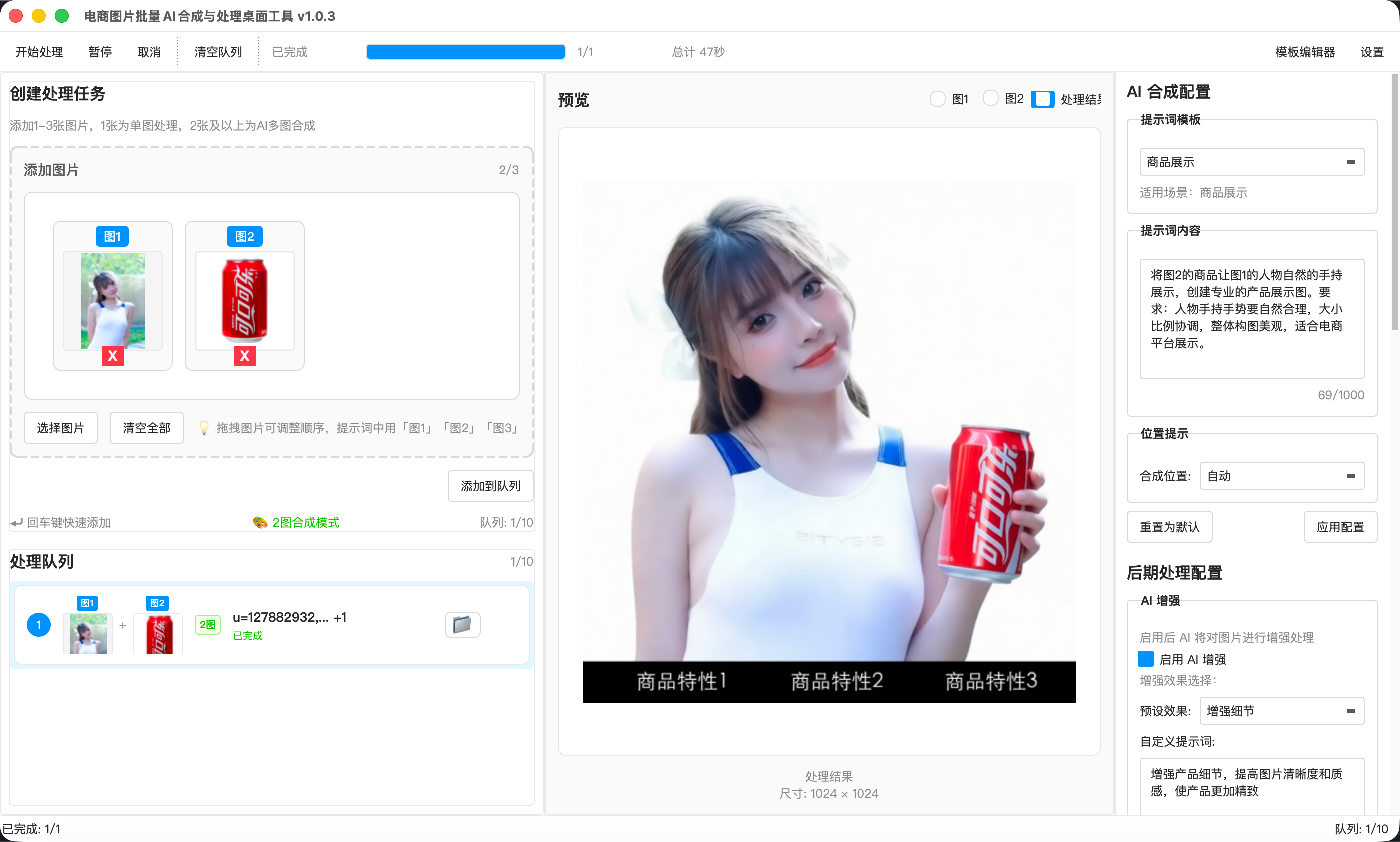Toggle the 启用 AI 增强 checkbox

pos(1146,658)
